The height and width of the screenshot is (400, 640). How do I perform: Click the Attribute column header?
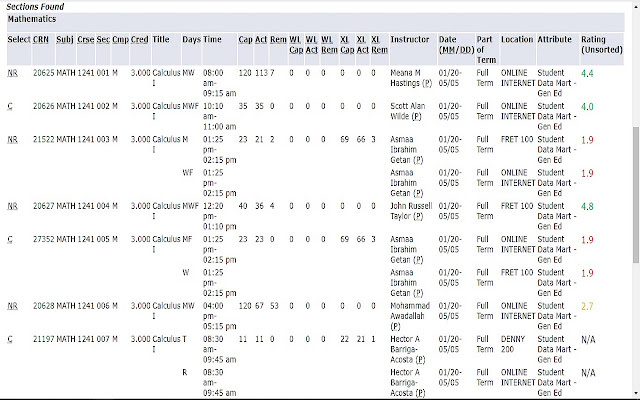click(554, 40)
